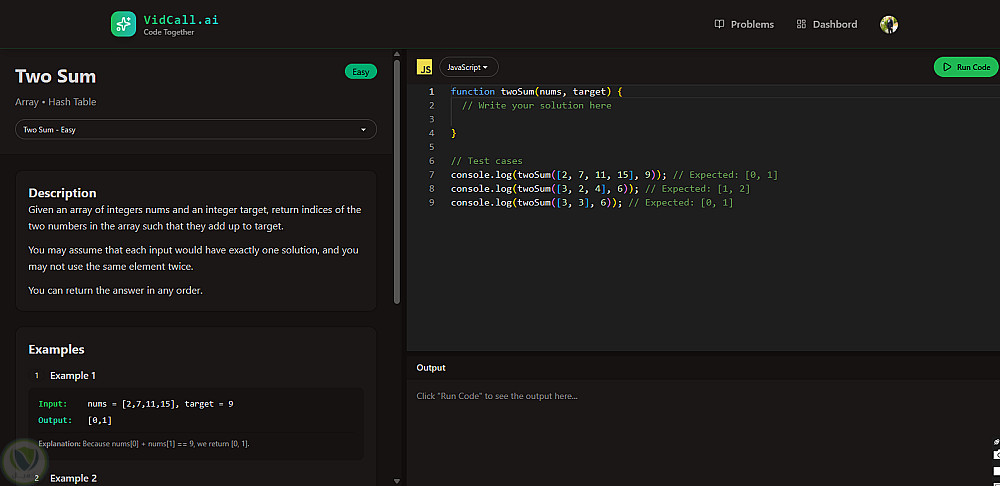Click the VidCall.ai sparkle logo icon
This screenshot has width=1000, height=486.
point(123,24)
